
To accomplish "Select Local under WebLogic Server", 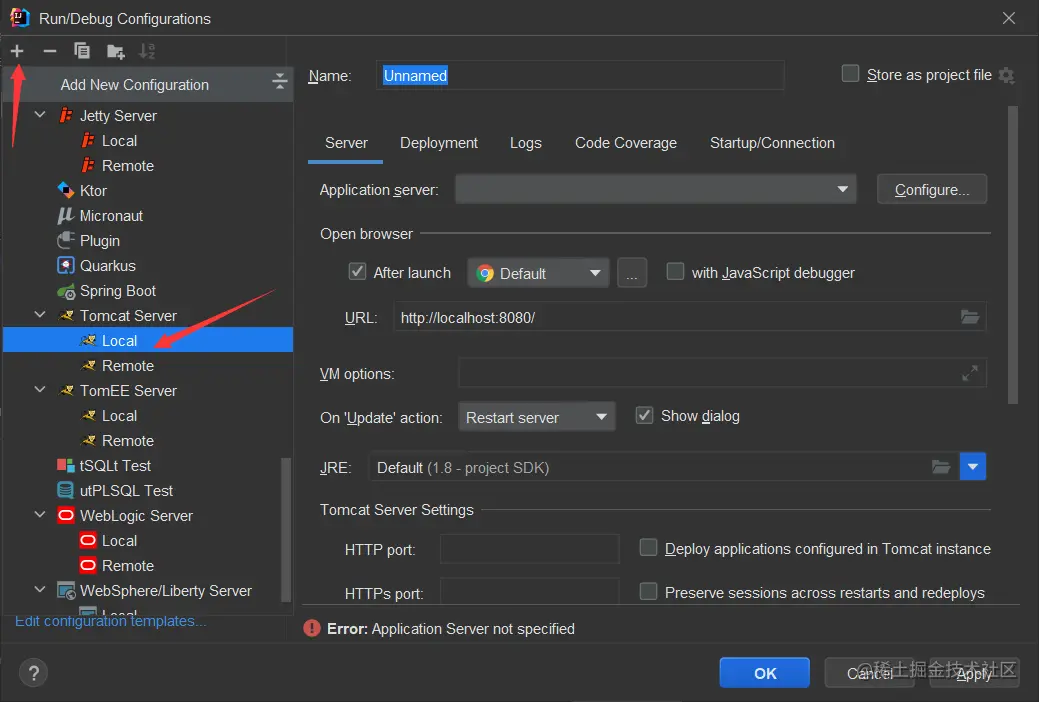I will click(119, 541).
